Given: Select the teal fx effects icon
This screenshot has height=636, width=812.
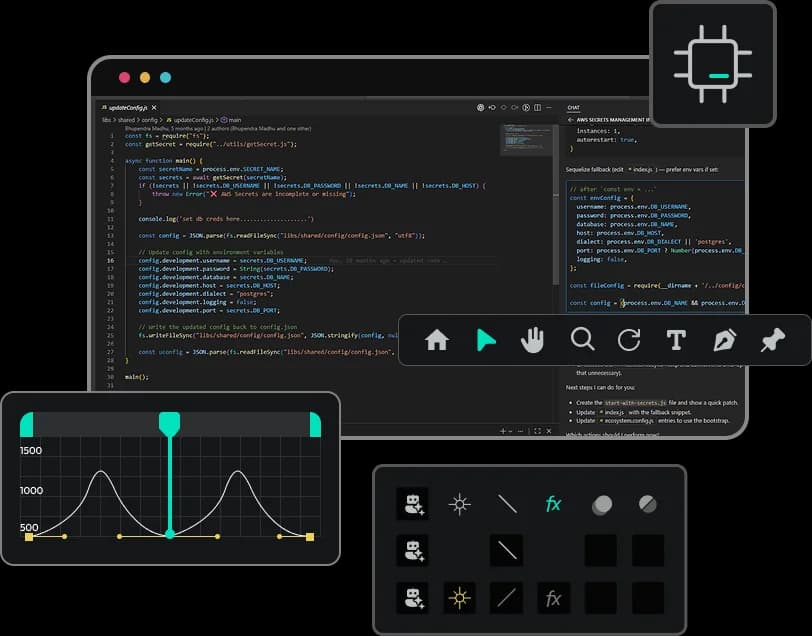Looking at the screenshot, I should (x=553, y=503).
